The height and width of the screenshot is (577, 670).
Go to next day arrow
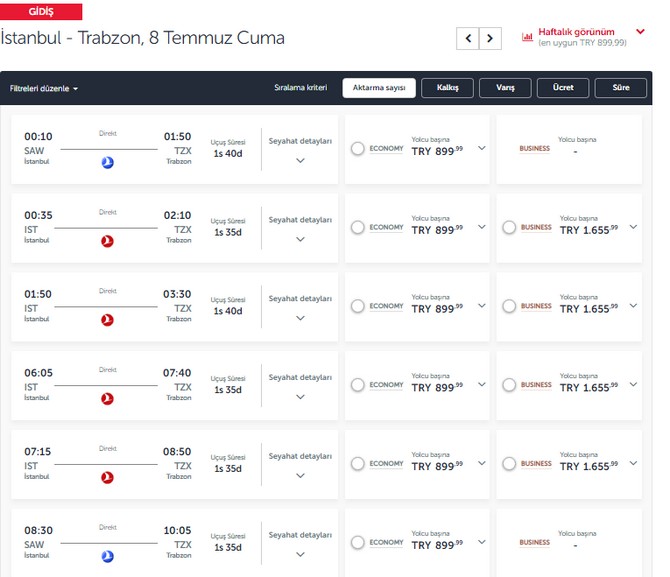click(490, 39)
